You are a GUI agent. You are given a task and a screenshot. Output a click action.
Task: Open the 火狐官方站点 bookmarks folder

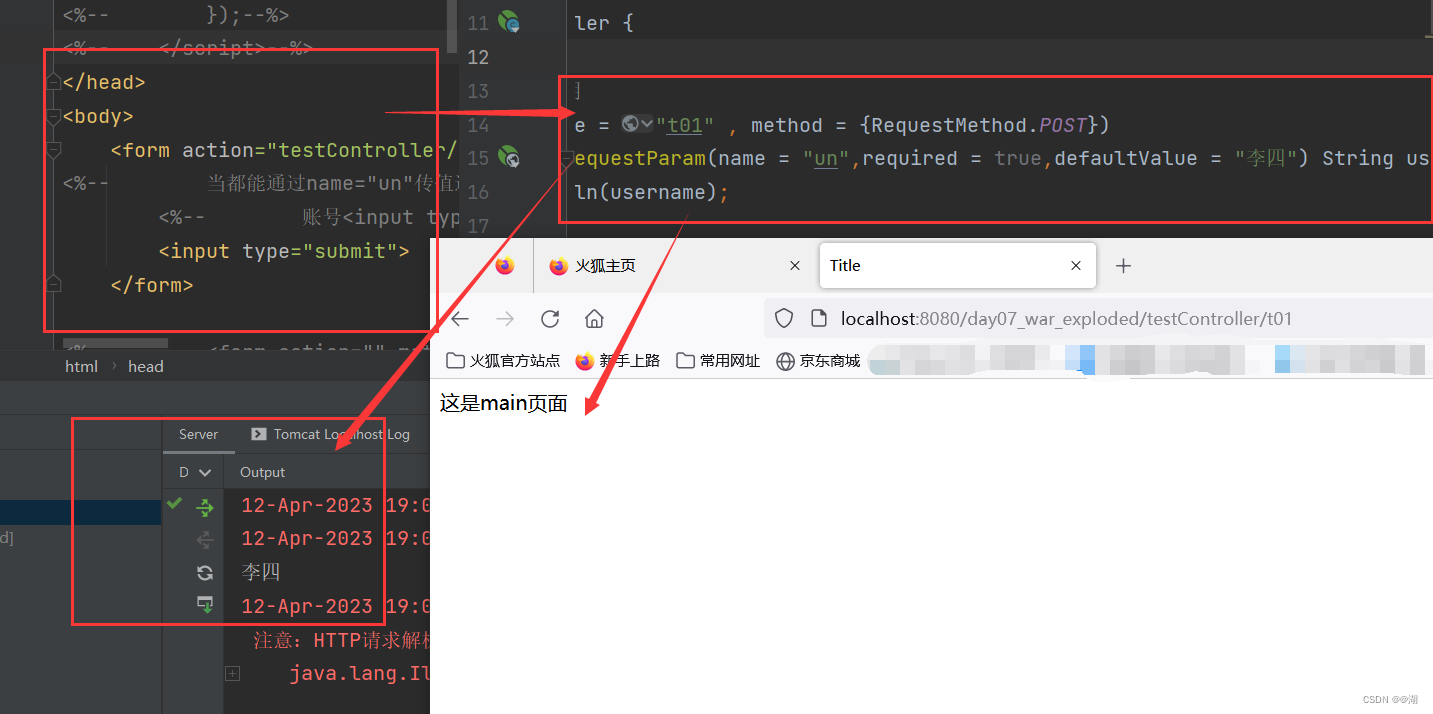tap(503, 361)
